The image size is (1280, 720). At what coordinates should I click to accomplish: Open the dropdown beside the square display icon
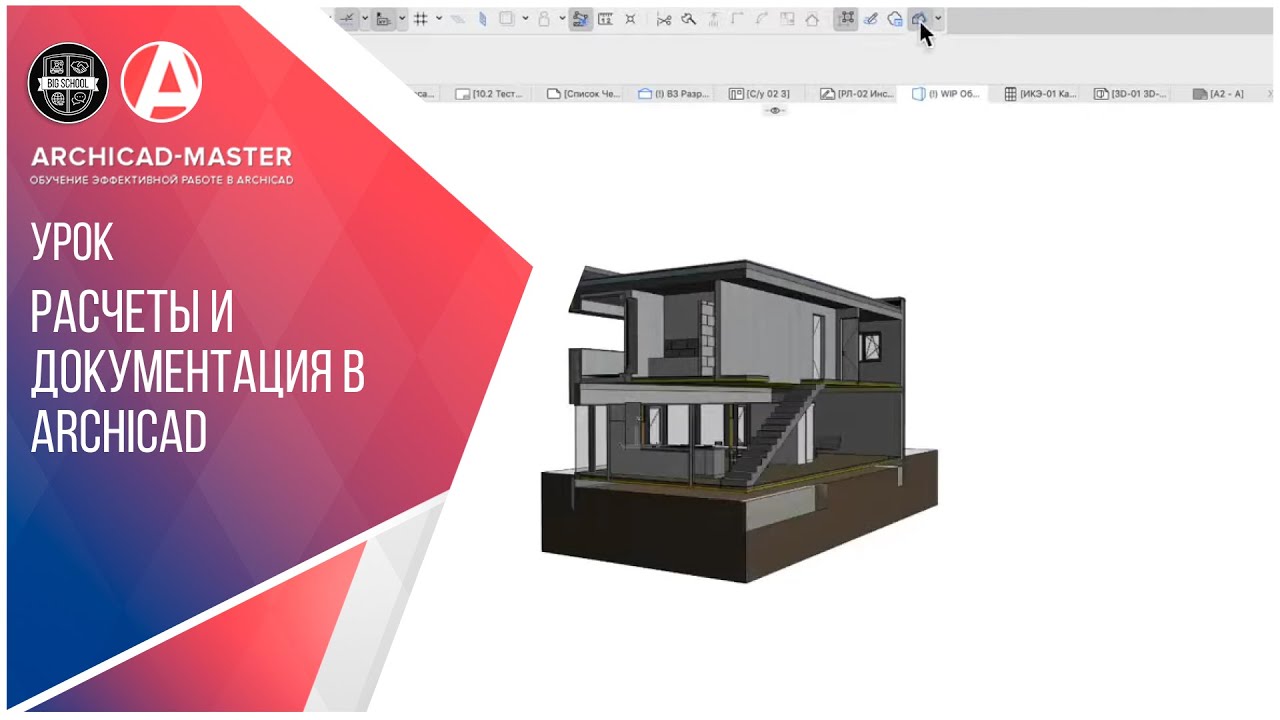525,19
